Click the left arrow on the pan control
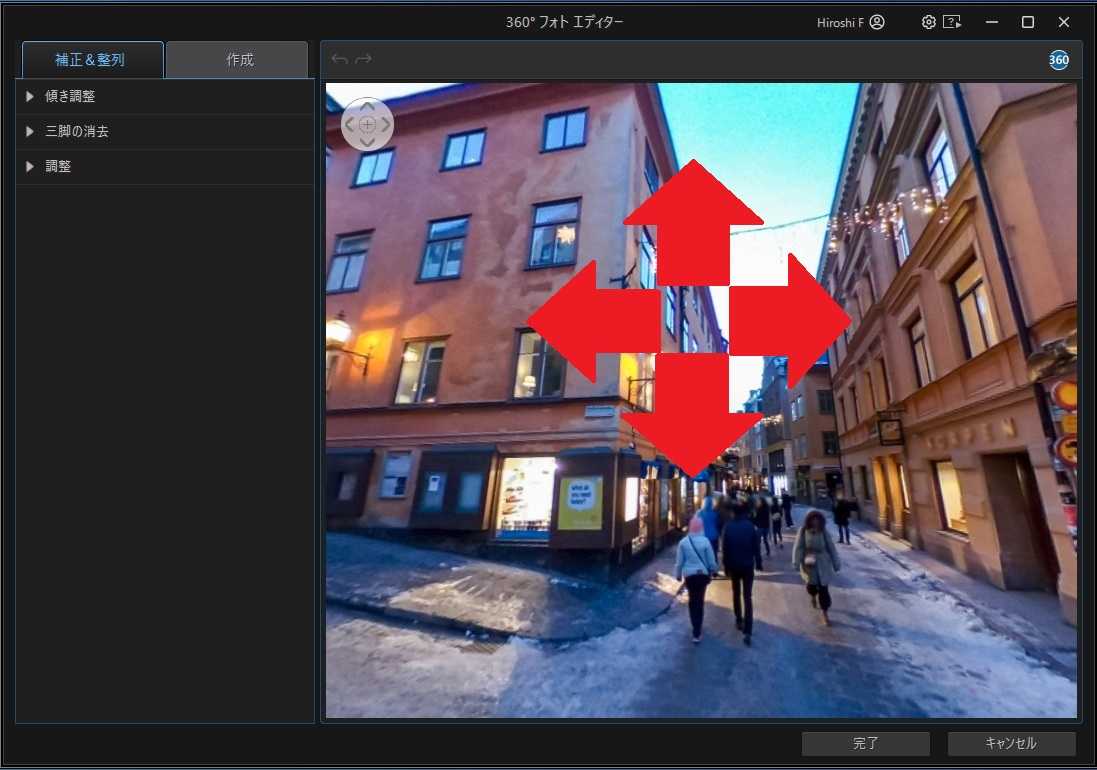The image size is (1097, 770). (x=351, y=124)
